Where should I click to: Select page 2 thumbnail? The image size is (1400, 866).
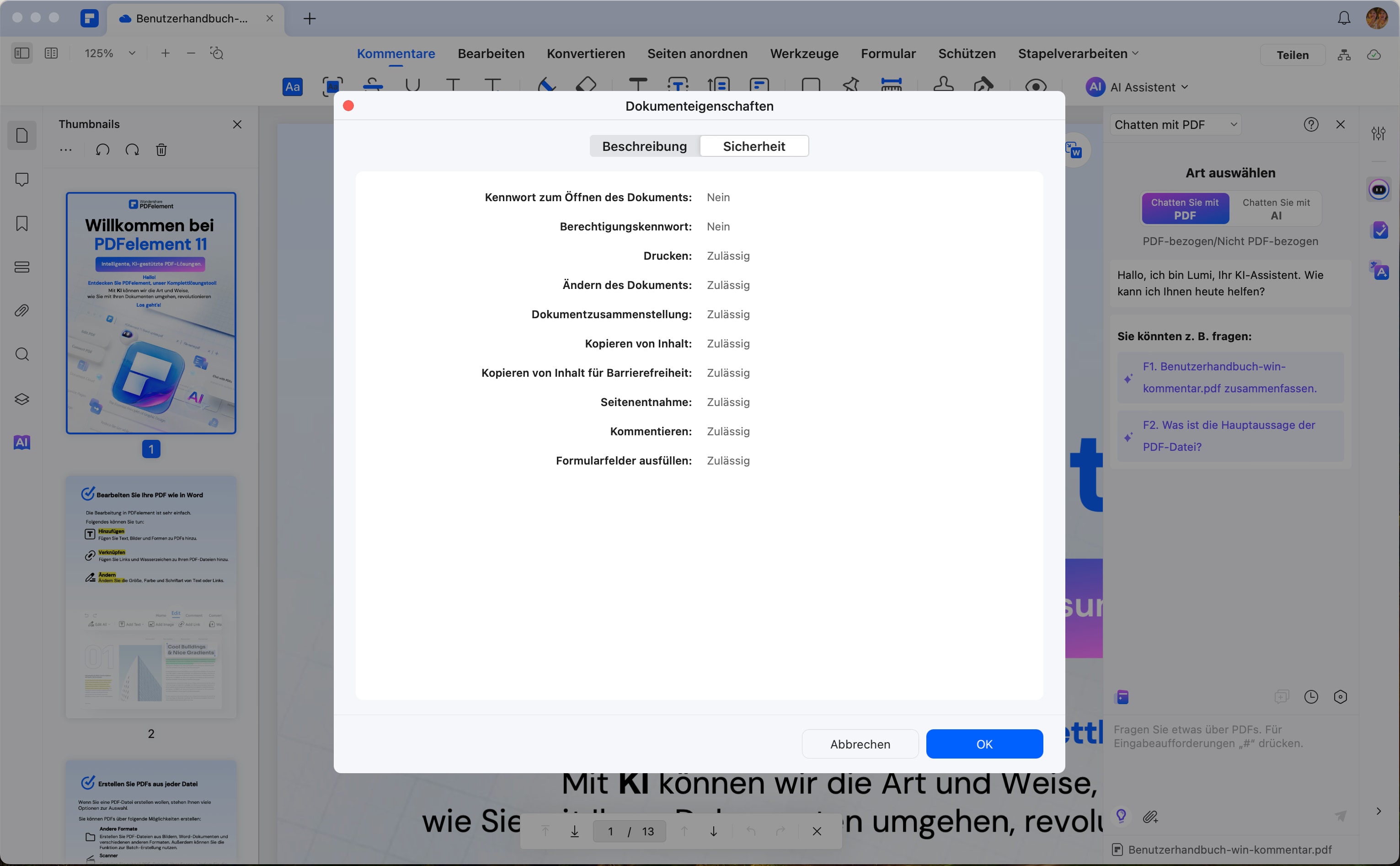tap(150, 598)
